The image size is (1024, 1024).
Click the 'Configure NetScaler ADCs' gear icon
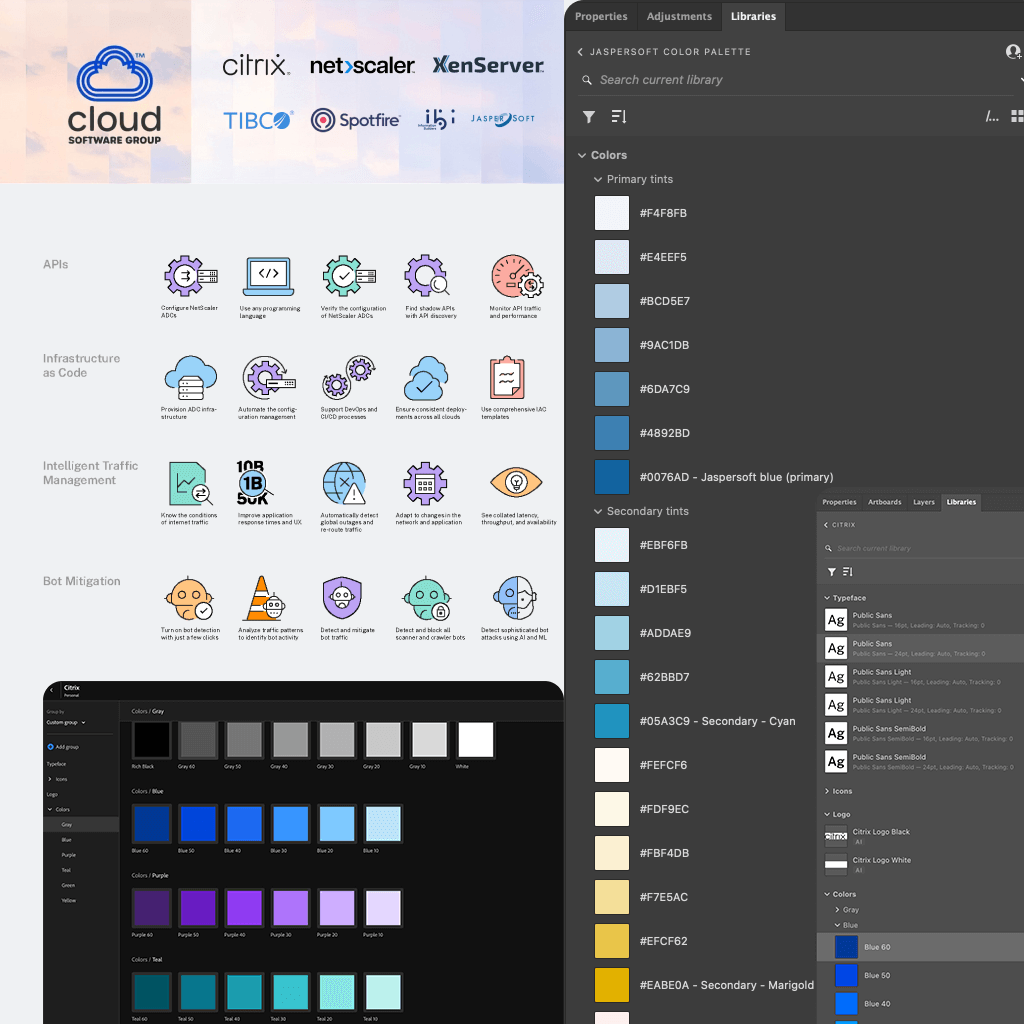coord(190,276)
